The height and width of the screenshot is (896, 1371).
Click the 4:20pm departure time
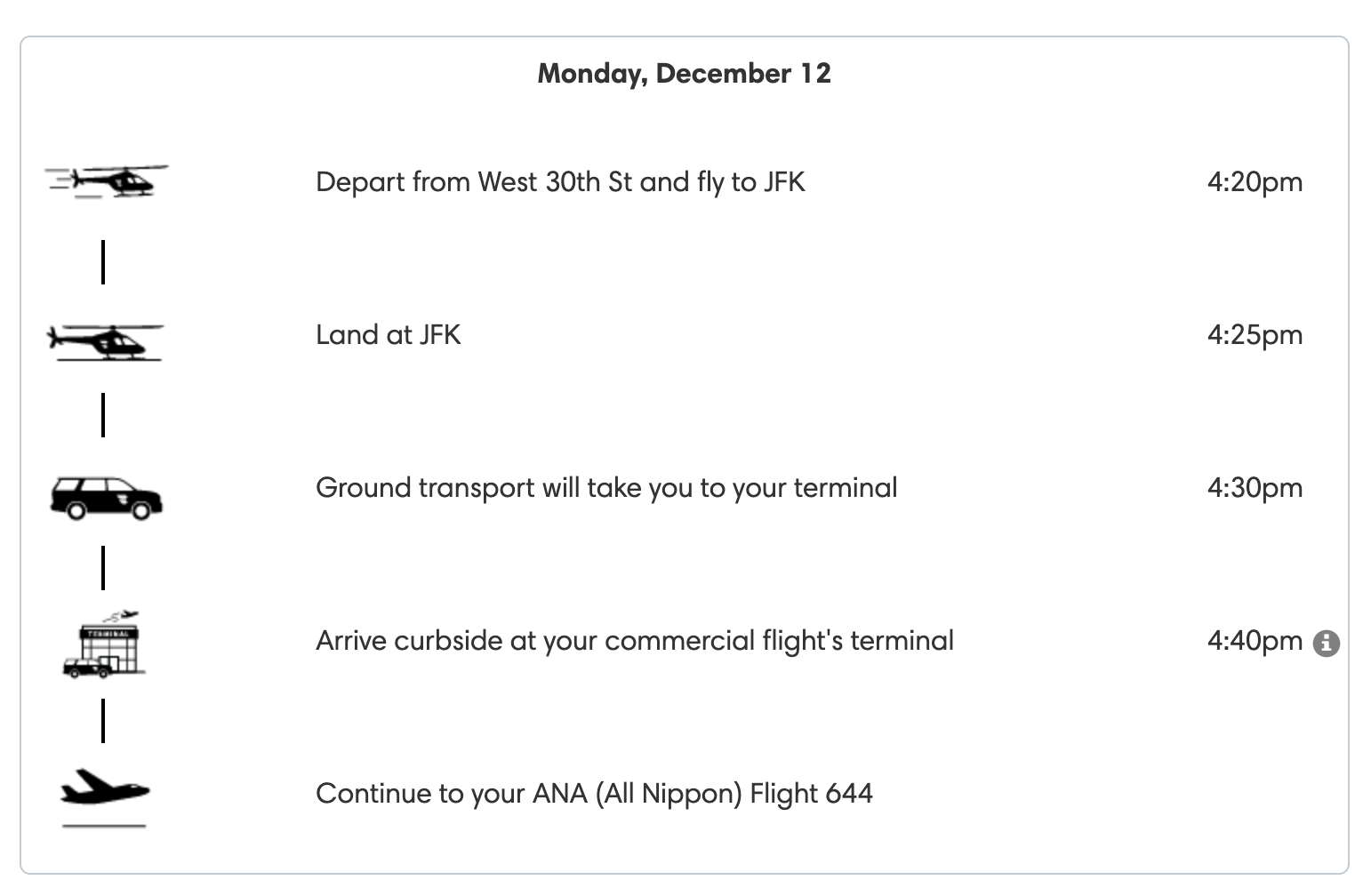(1255, 182)
